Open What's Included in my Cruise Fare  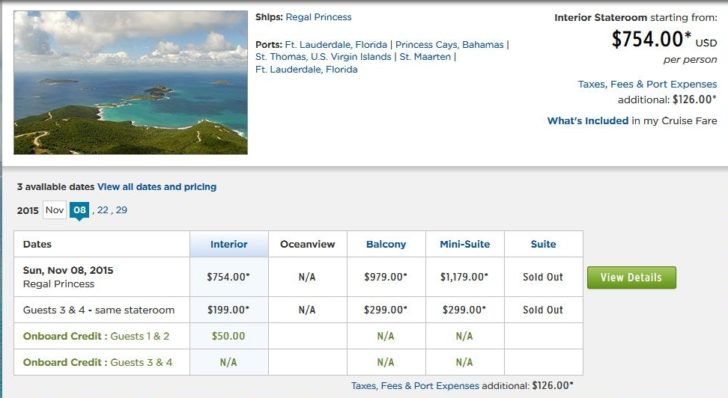(632, 121)
